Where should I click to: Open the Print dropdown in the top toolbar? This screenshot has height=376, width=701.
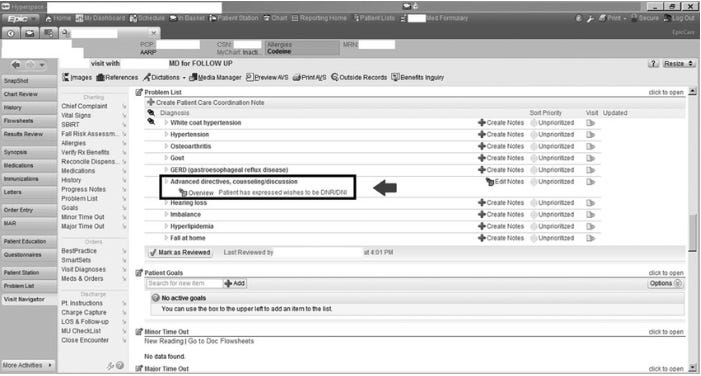pyautogui.click(x=625, y=19)
